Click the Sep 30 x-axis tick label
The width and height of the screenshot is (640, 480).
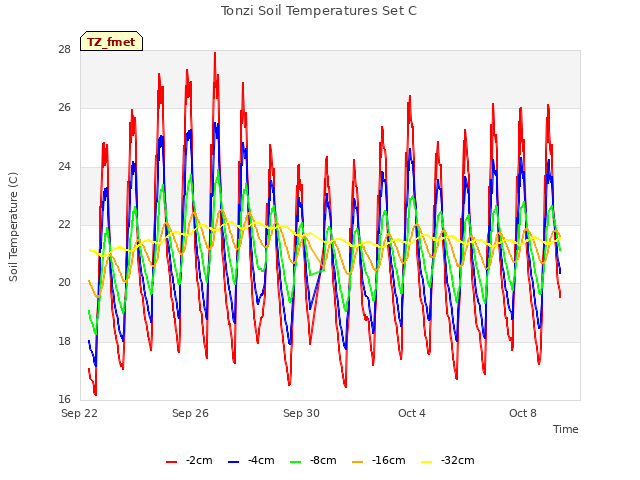click(301, 413)
